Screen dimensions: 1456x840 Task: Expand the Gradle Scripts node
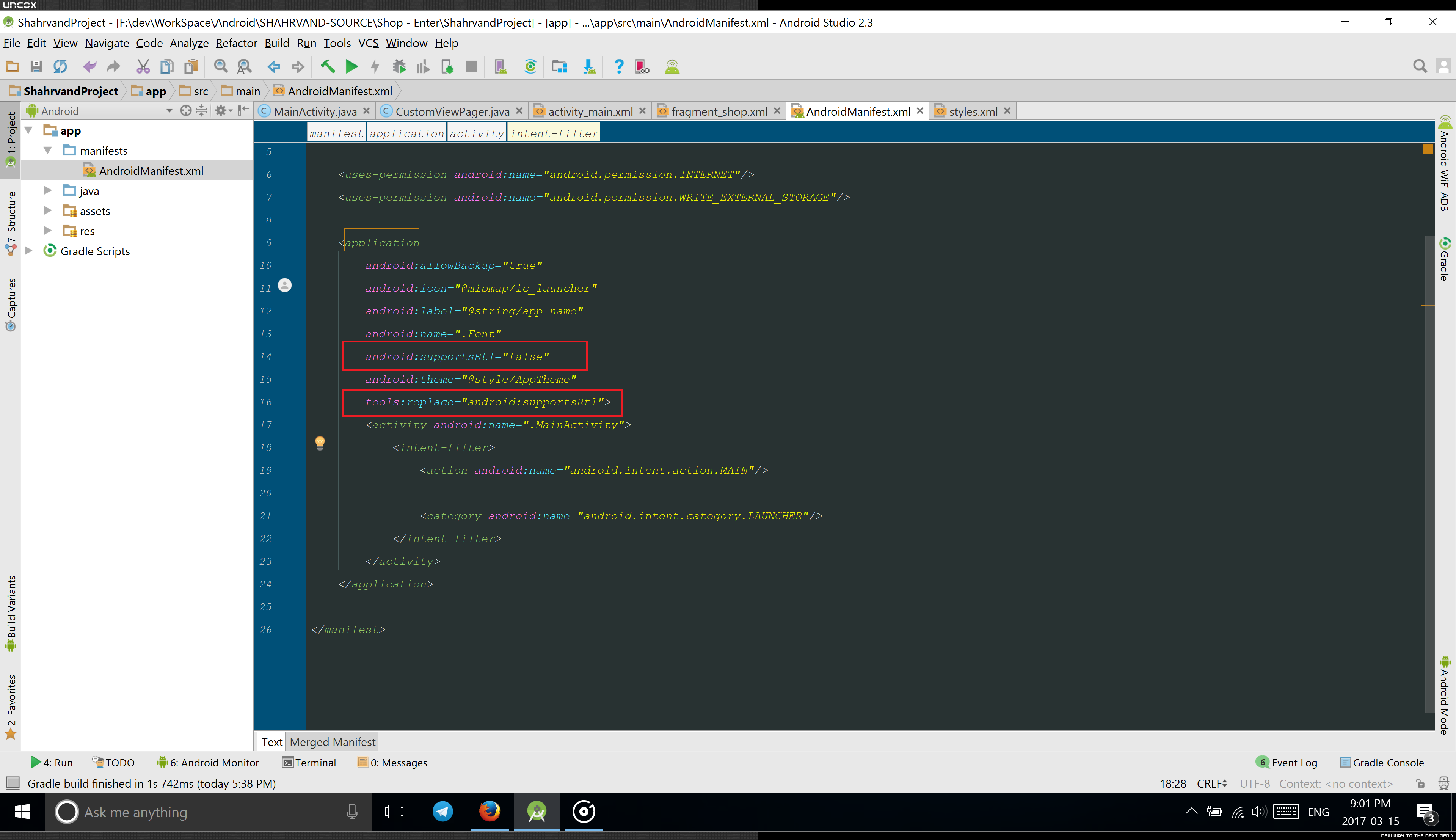pyautogui.click(x=29, y=251)
